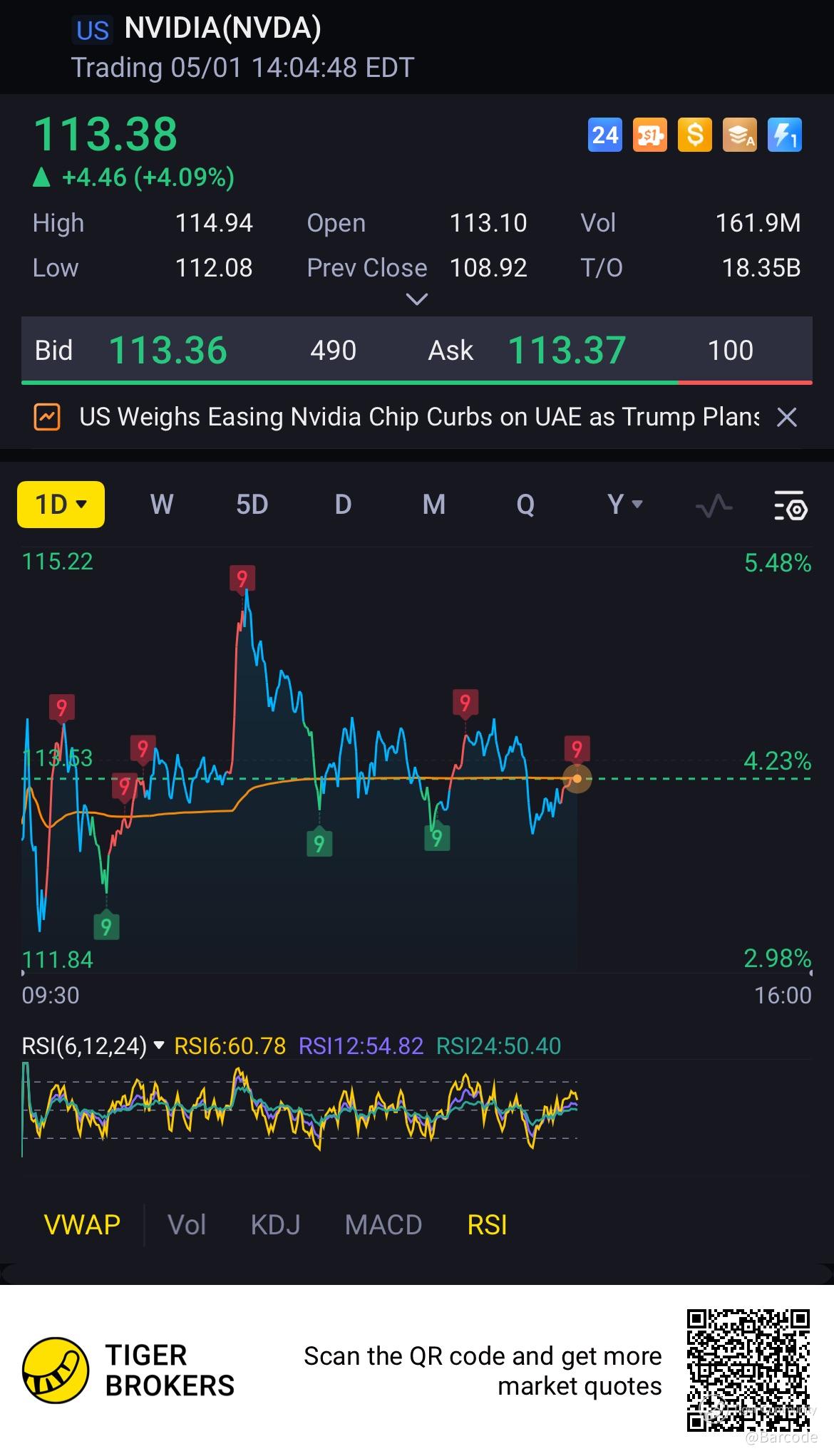The width and height of the screenshot is (834, 1456).
Task: Open the RSI(6,12,24) parameter dropdown
Action: [x=93, y=1045]
